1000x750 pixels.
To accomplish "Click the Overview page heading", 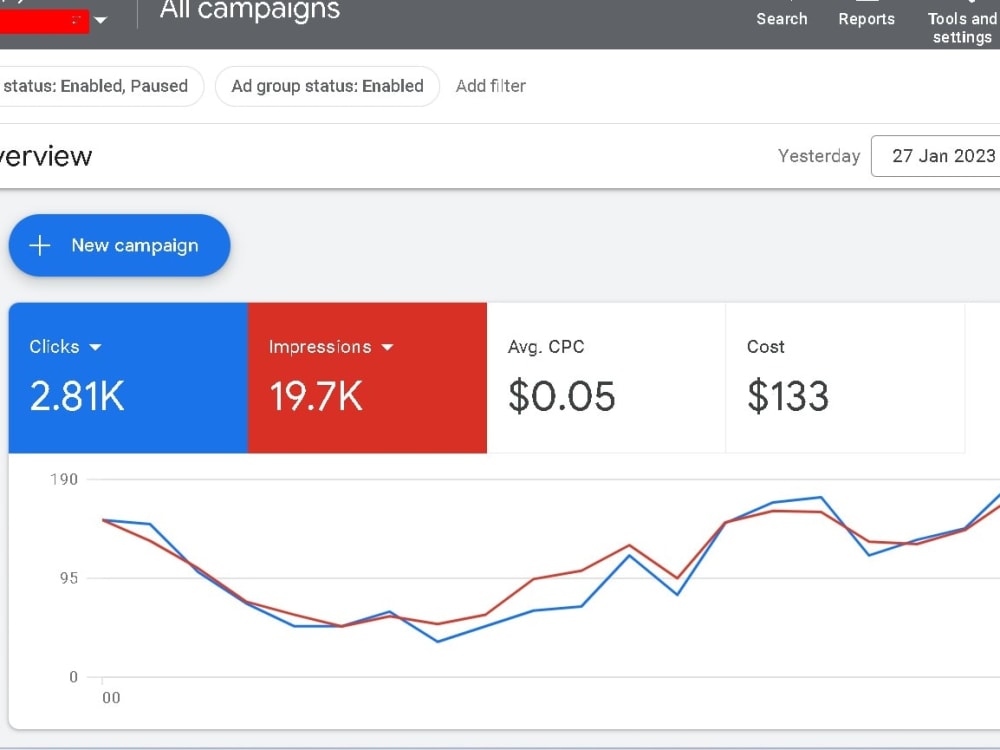I will [46, 156].
